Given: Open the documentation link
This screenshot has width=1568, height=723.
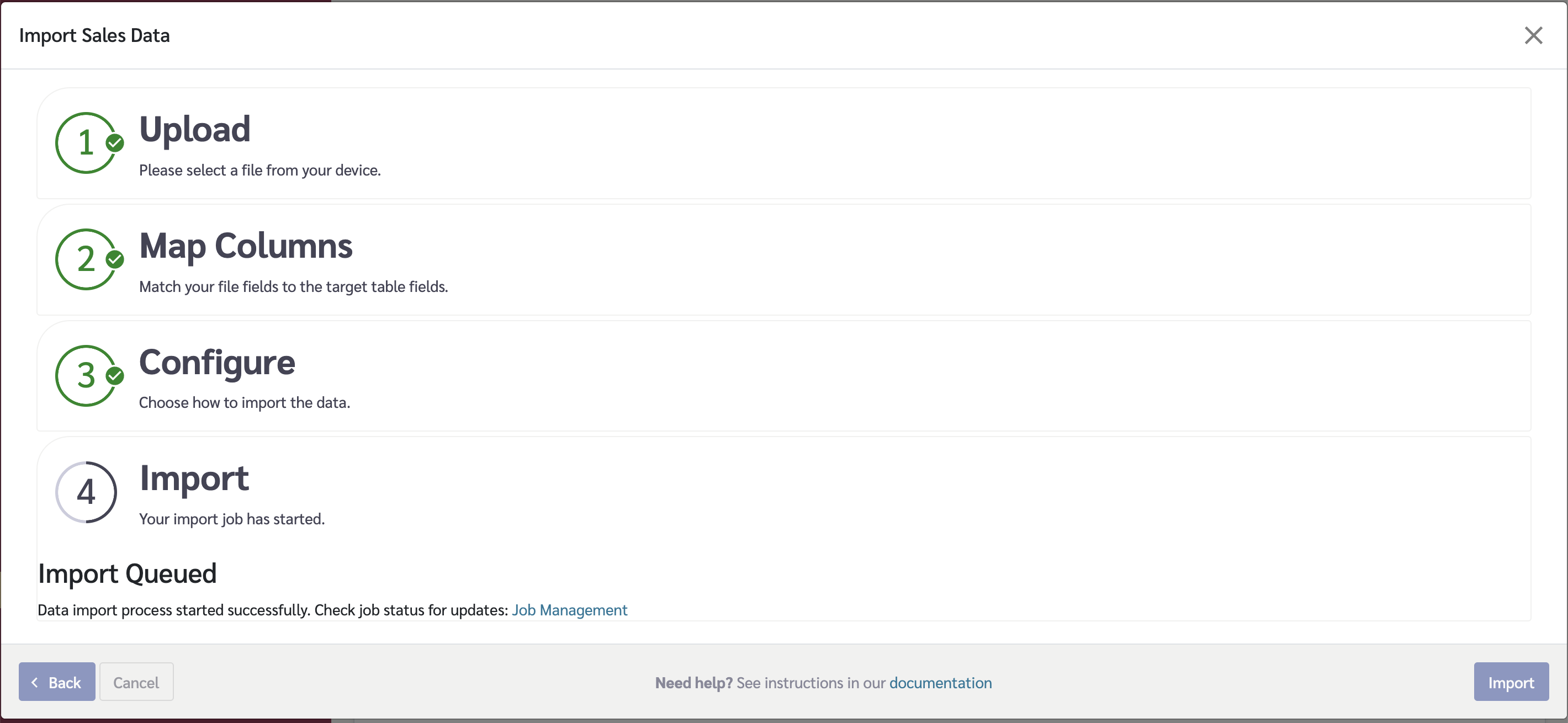Looking at the screenshot, I should [x=940, y=683].
